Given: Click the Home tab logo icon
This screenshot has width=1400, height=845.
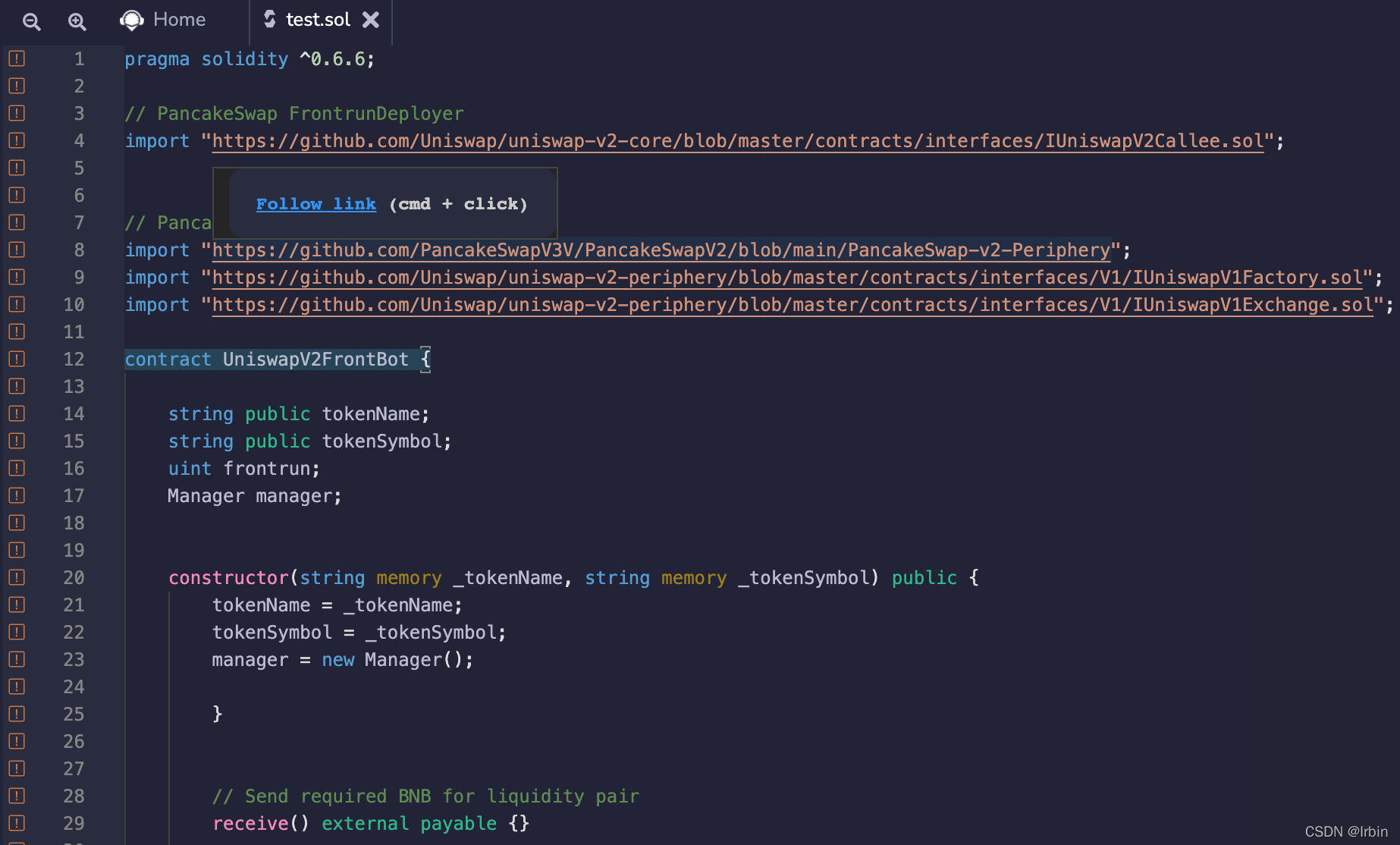Looking at the screenshot, I should [132, 20].
